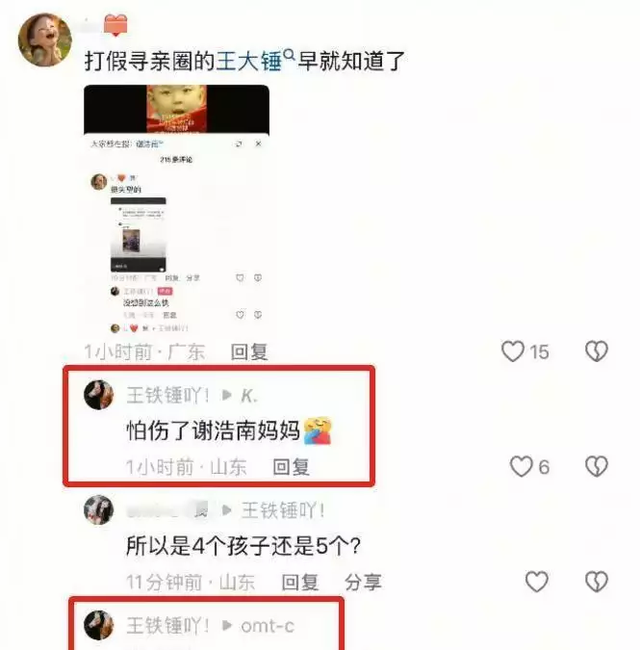Dislike the top comment with broken heart
This screenshot has height=650, width=640.
596,352
